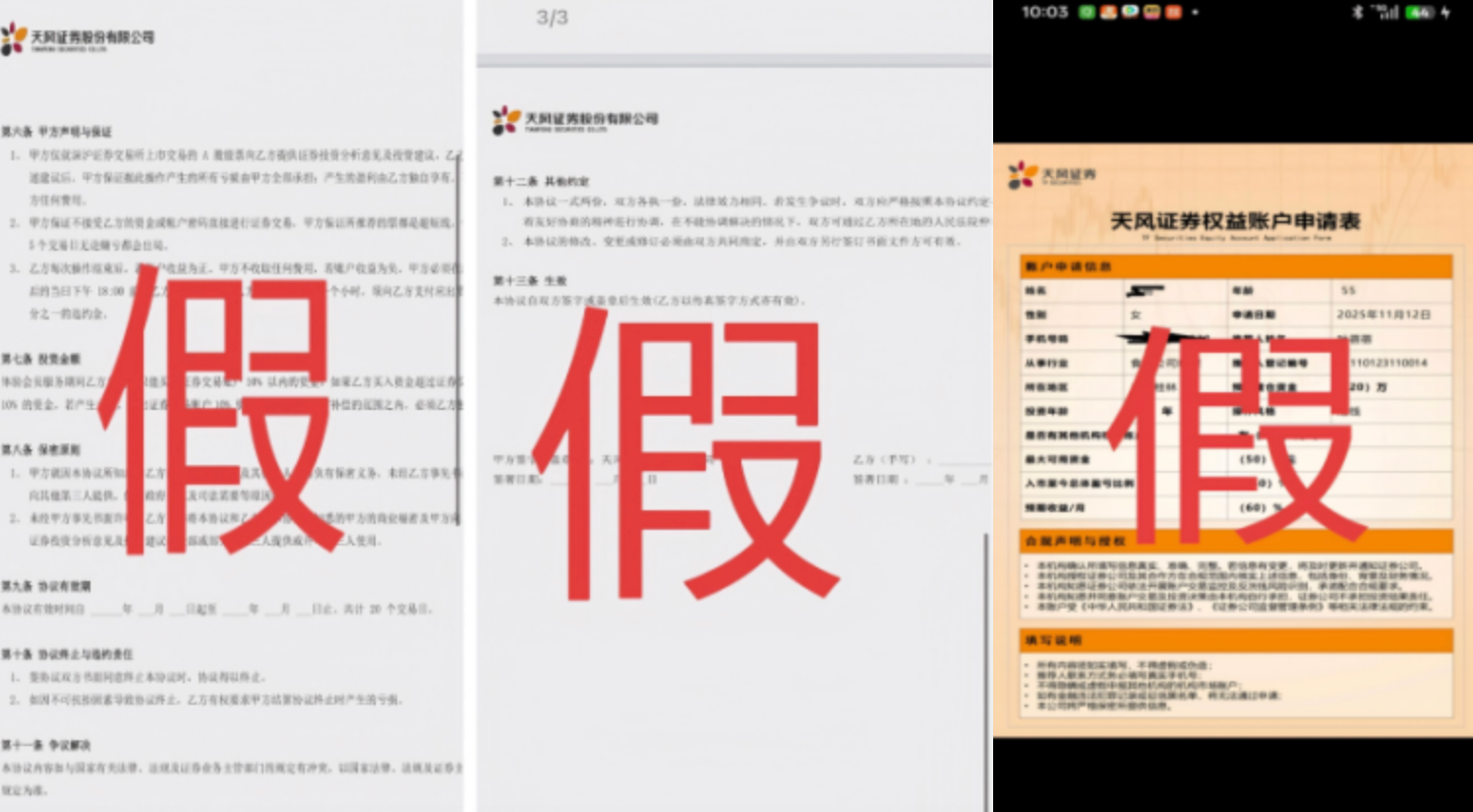Tap the Bluetooth icon in the status bar
The image size is (1473, 812).
point(1358,13)
